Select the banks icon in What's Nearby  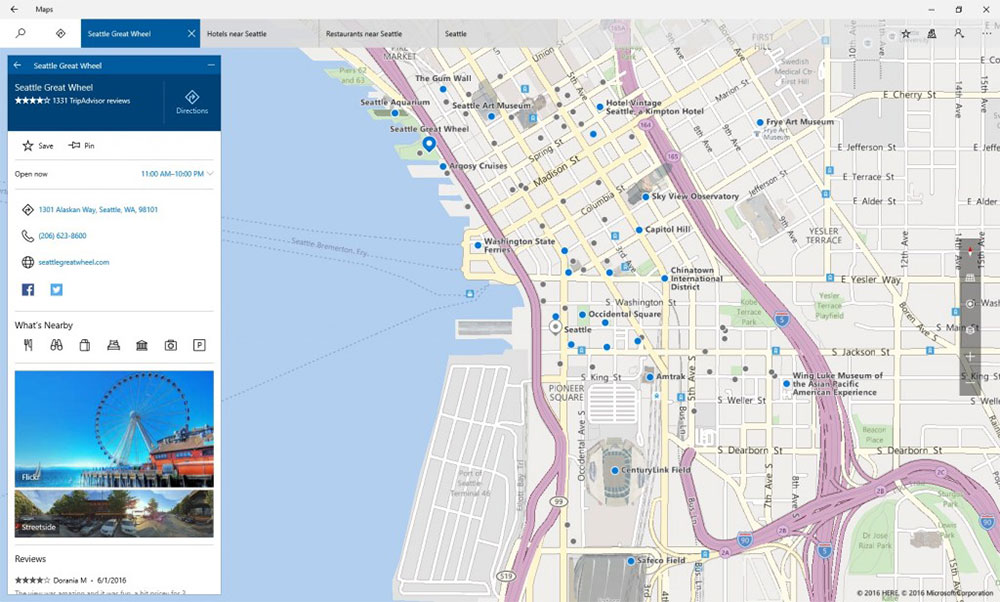click(x=142, y=344)
